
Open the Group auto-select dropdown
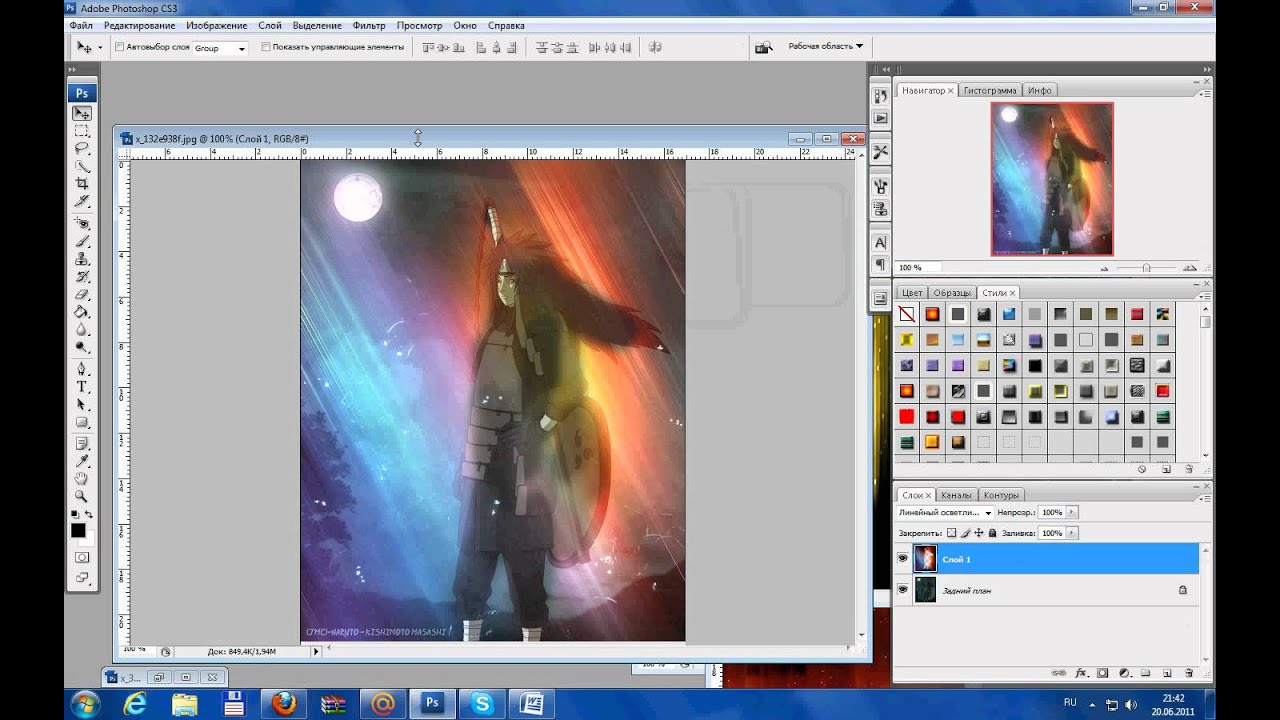(x=220, y=48)
